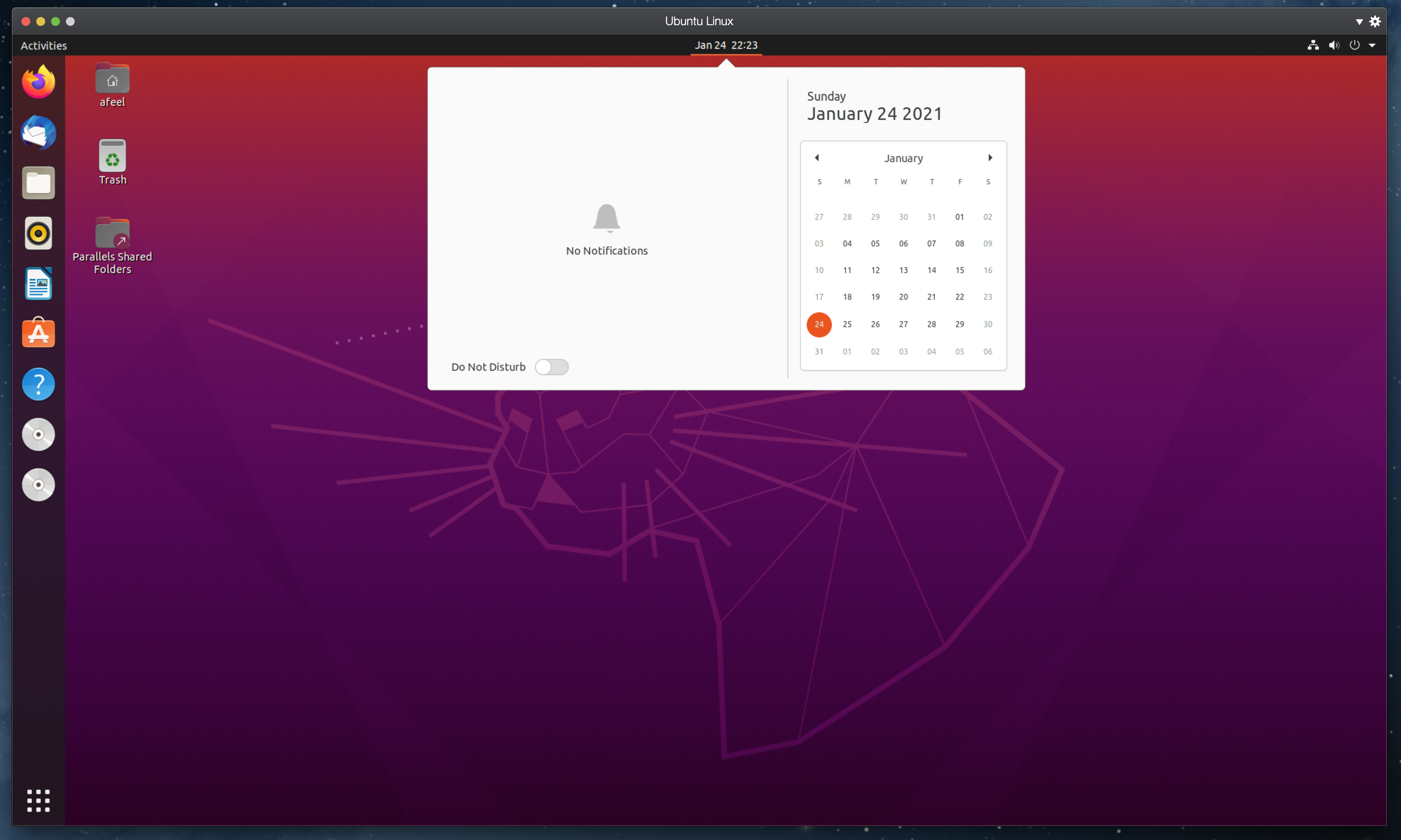Image resolution: width=1401 pixels, height=840 pixels.
Task: Click the volume icon in top bar
Action: click(x=1334, y=45)
